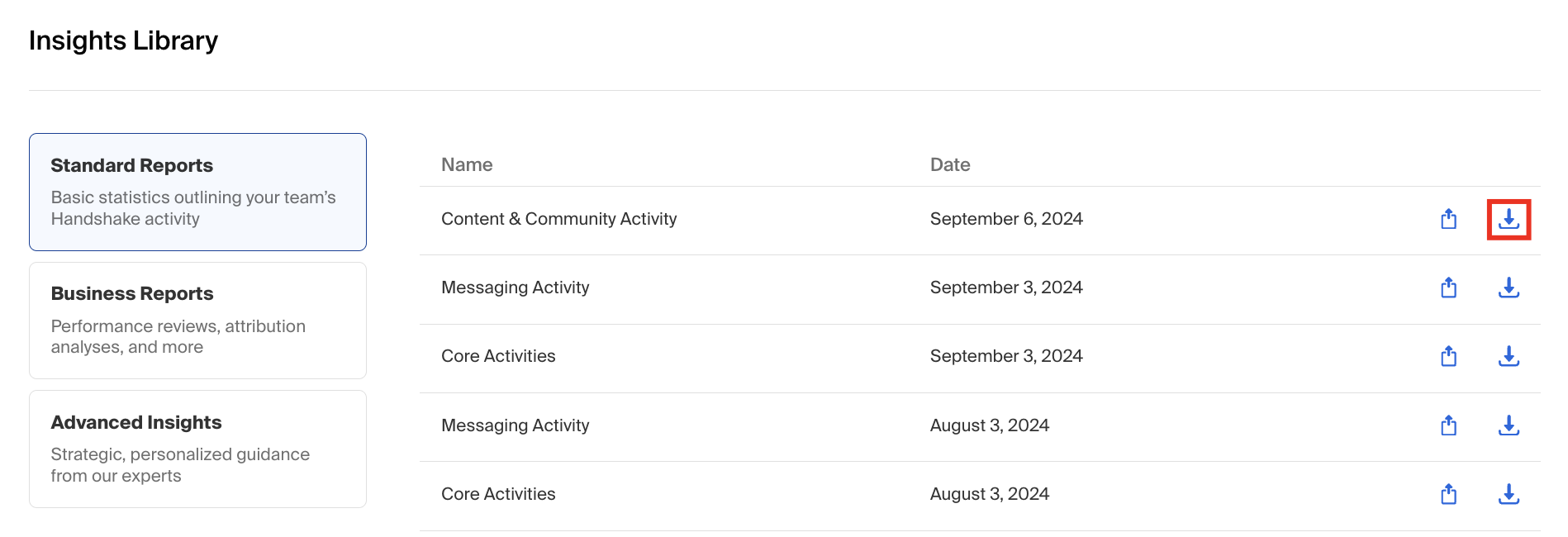Share the August 3 Core Activities report
Screen dimensions: 1568x537
[1448, 494]
